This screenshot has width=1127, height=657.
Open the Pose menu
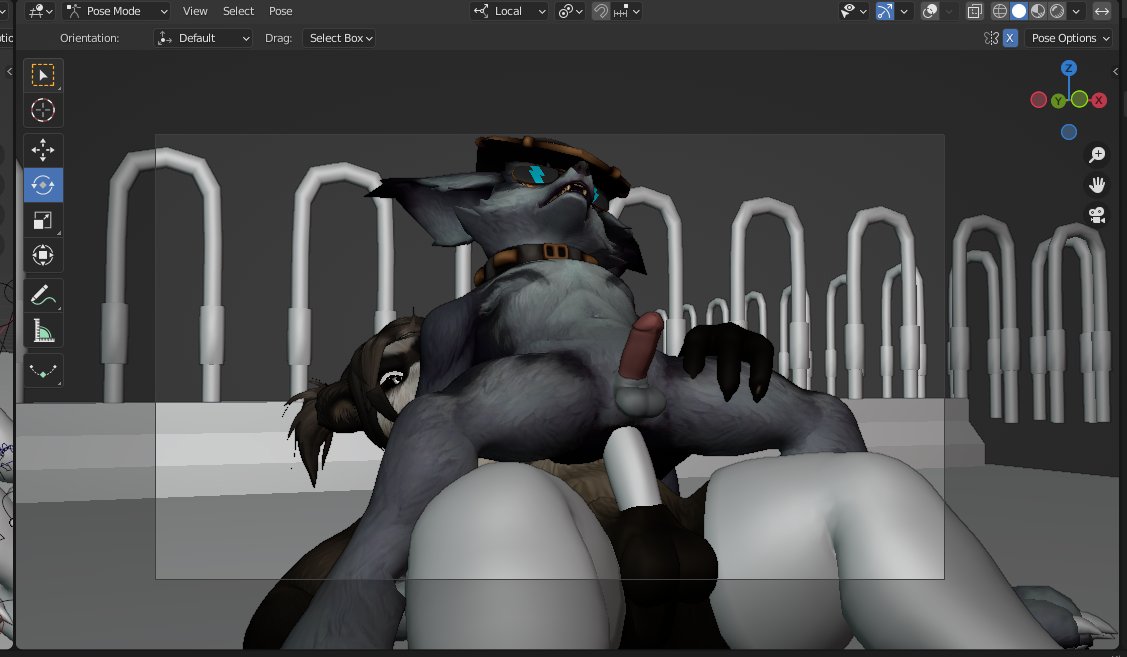(280, 11)
